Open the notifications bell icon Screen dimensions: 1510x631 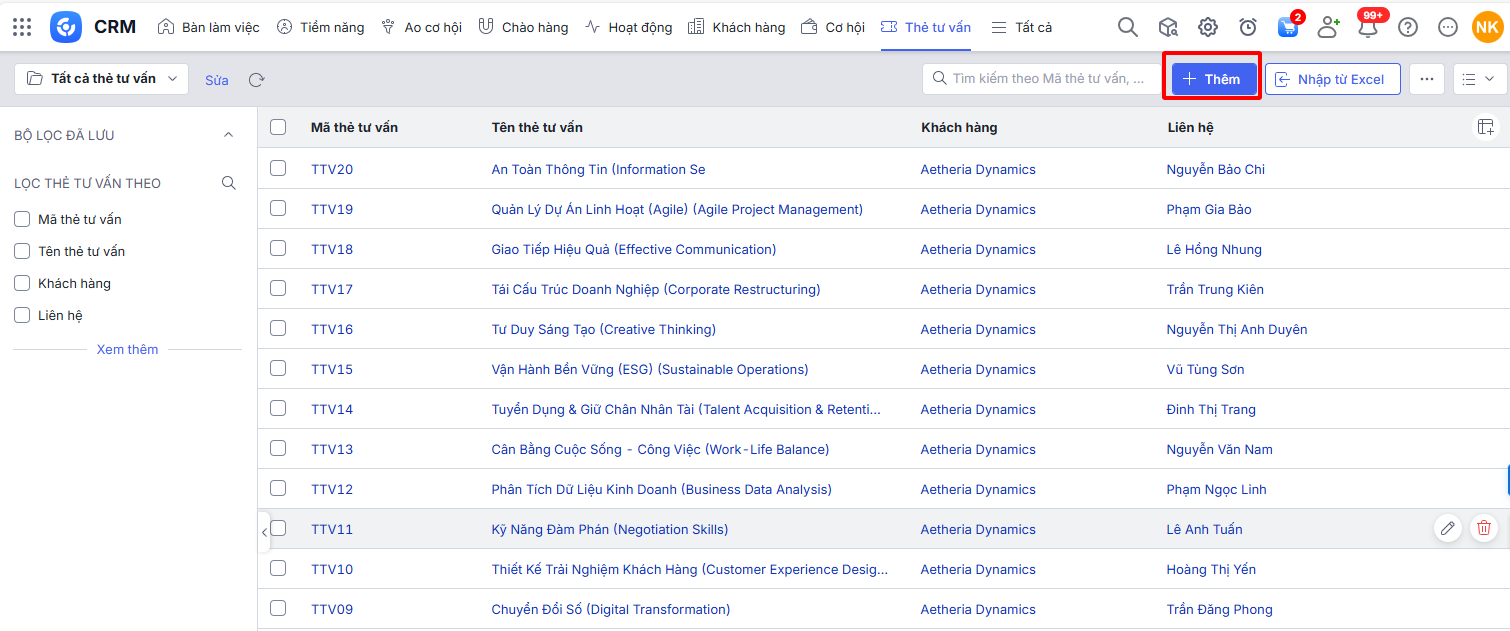click(1367, 27)
